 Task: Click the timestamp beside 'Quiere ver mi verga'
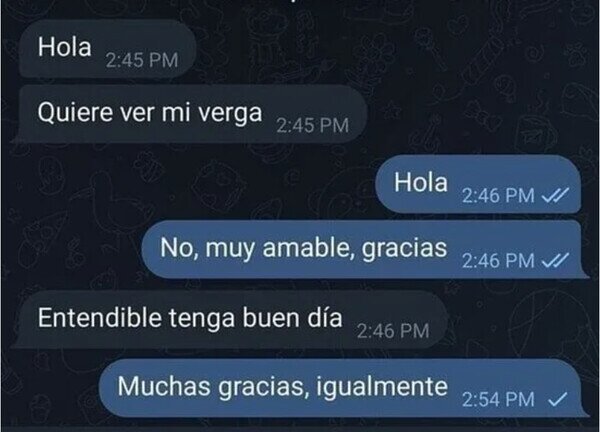coord(312,125)
